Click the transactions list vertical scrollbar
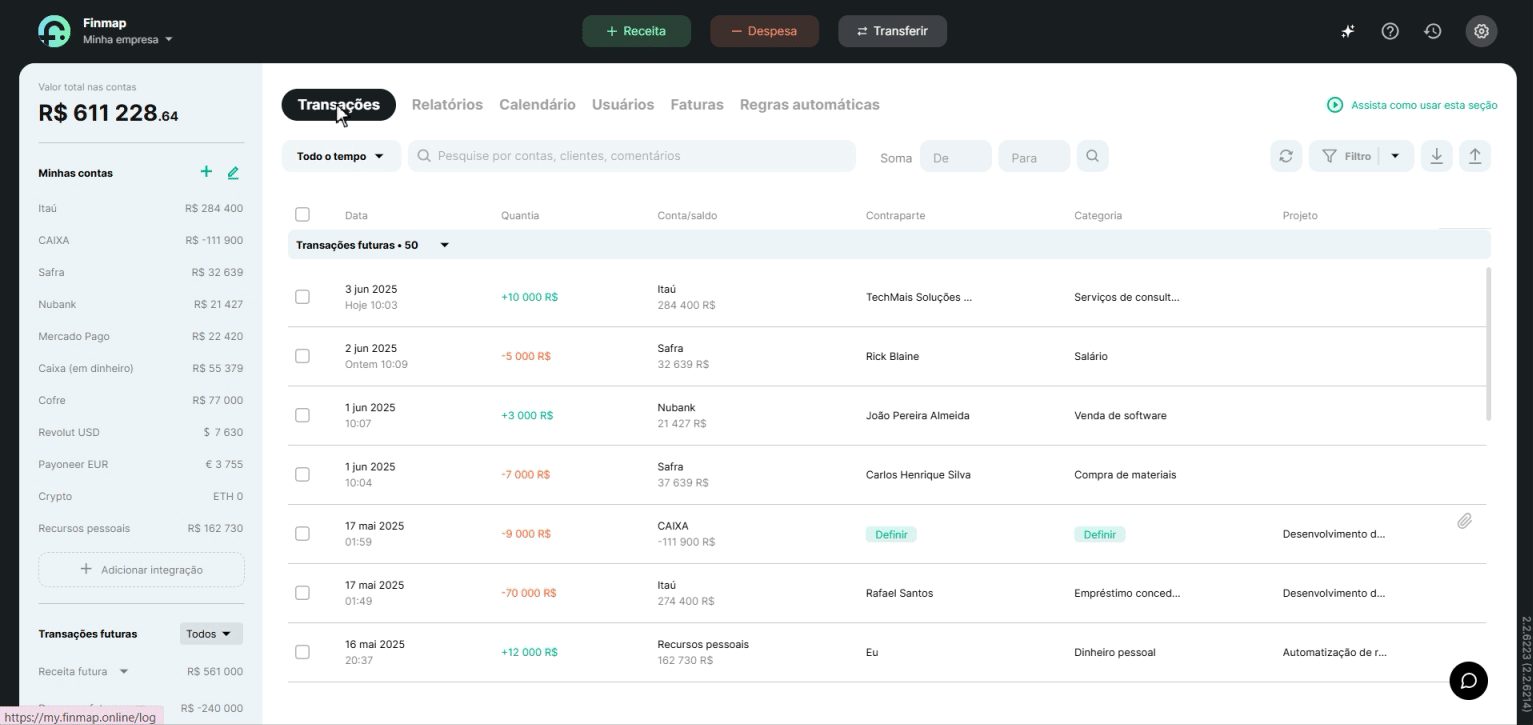This screenshot has width=1533, height=725. coord(1488,343)
